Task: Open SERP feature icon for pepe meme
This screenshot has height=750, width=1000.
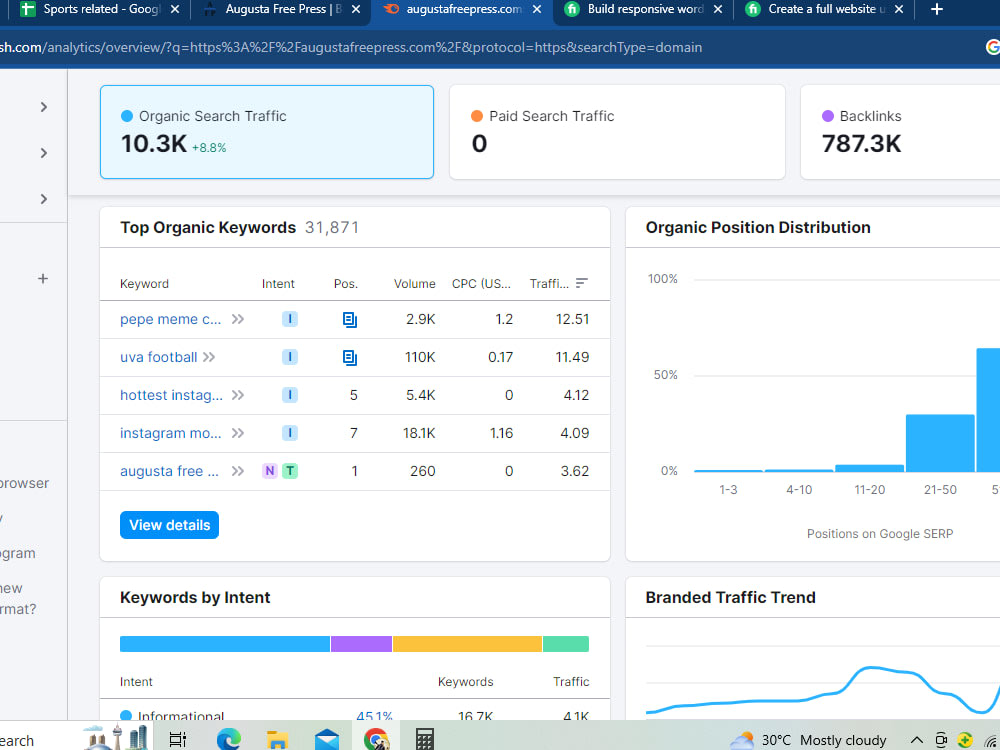Action: [349, 320]
